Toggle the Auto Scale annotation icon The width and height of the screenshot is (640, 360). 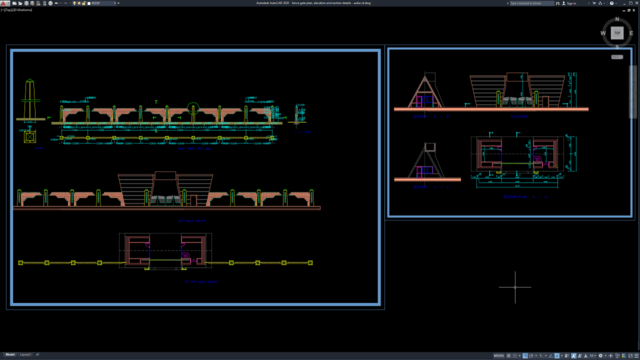pyautogui.click(x=580, y=356)
